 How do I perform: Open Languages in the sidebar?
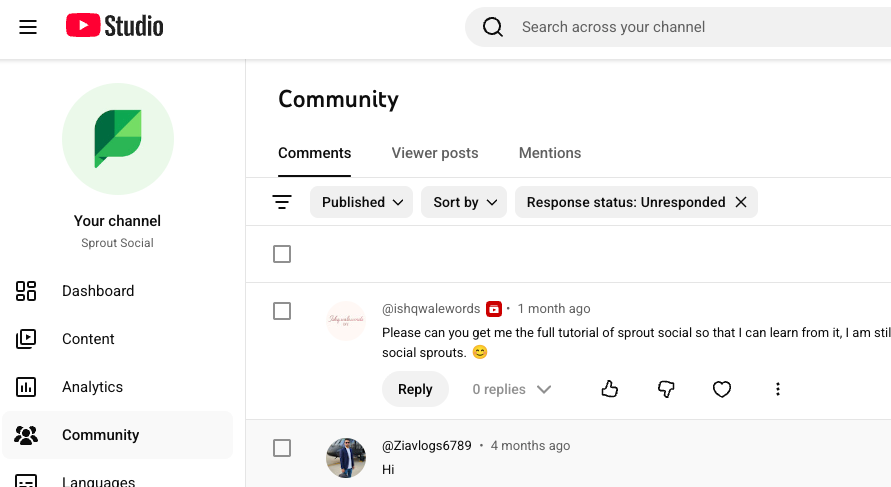(x=118, y=480)
